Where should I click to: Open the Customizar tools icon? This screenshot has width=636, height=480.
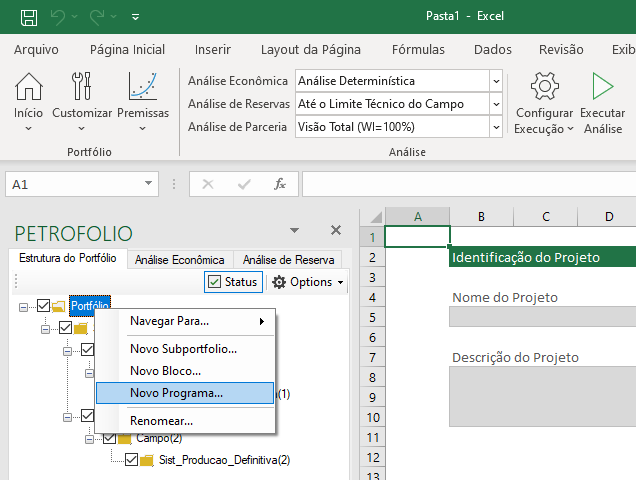(x=82, y=87)
